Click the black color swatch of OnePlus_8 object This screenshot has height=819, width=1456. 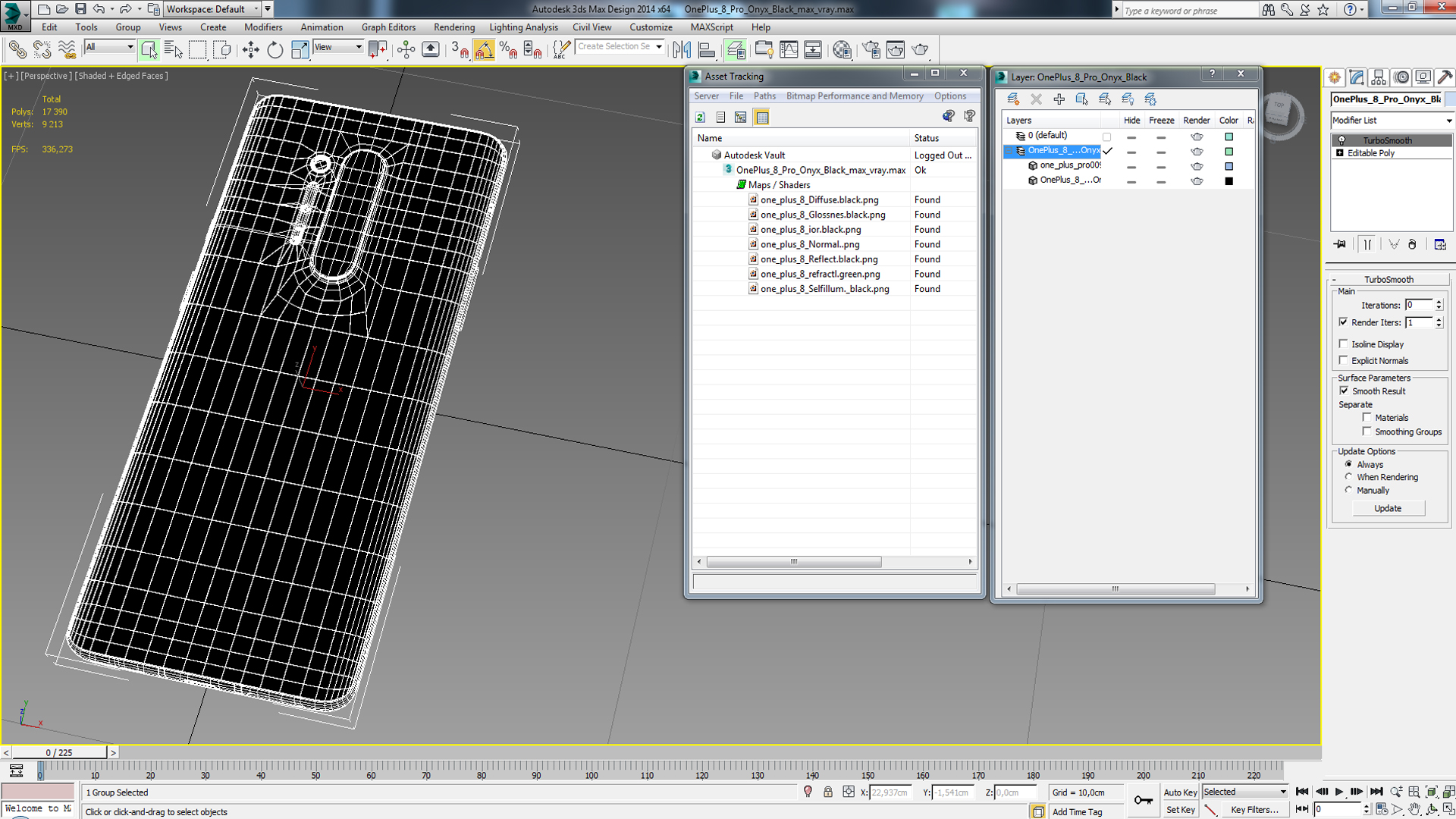click(x=1228, y=181)
